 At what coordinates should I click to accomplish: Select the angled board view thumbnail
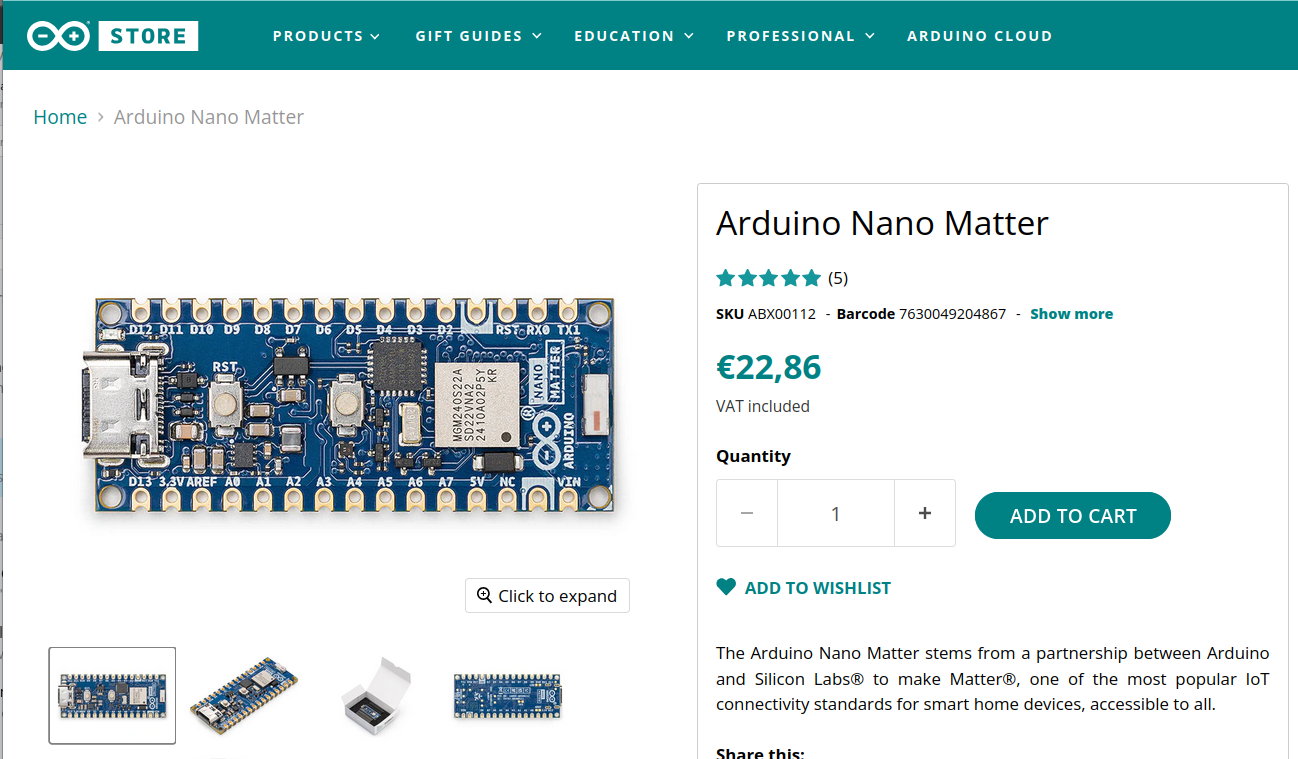(244, 696)
